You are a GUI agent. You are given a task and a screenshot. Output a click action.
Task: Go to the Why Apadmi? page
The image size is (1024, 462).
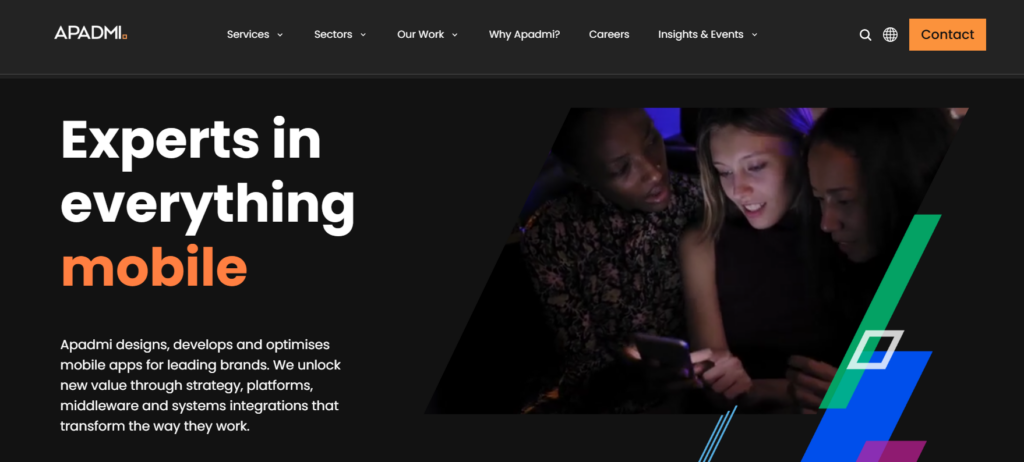(524, 35)
